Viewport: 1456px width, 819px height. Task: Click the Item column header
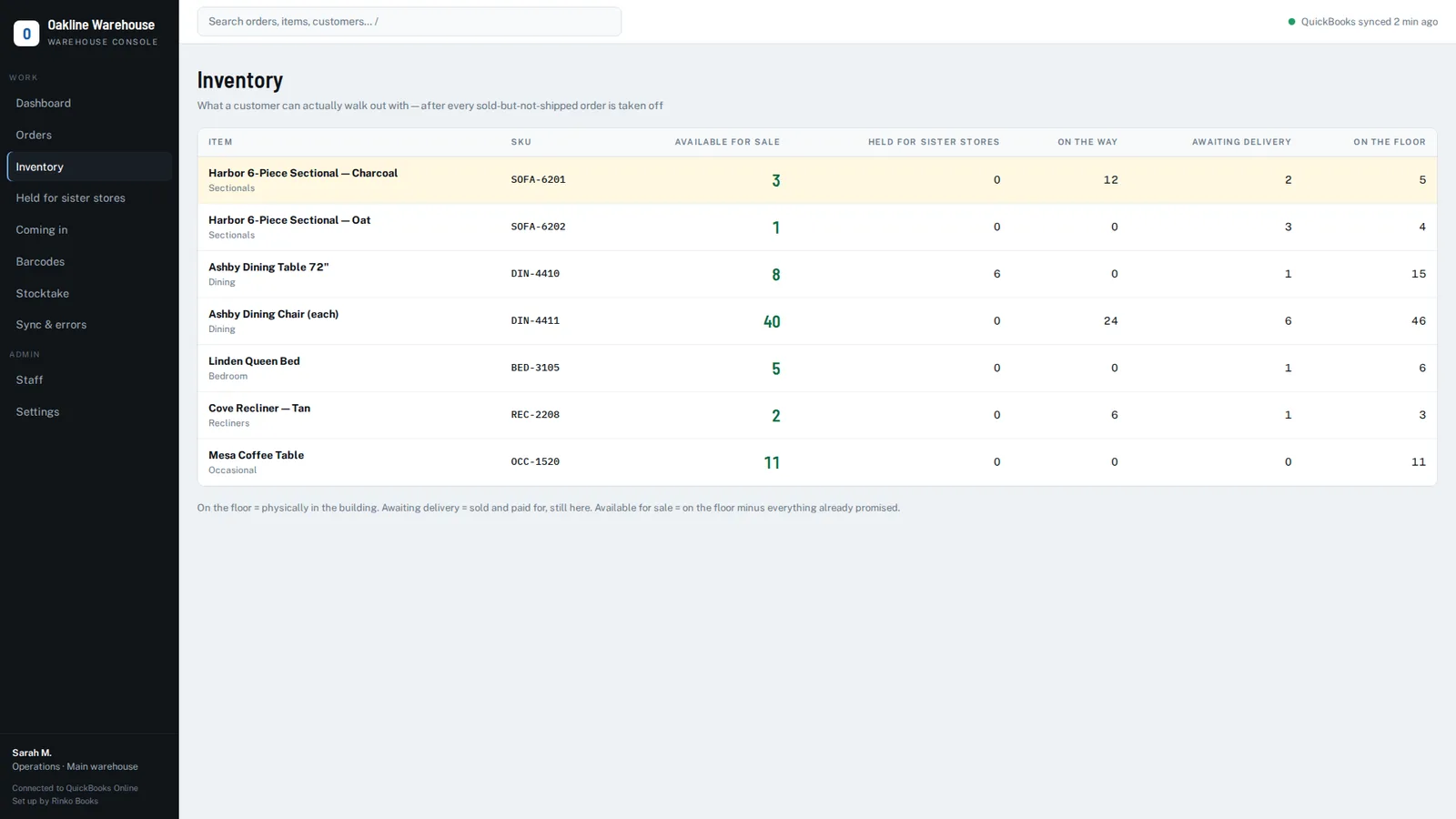[x=220, y=142]
